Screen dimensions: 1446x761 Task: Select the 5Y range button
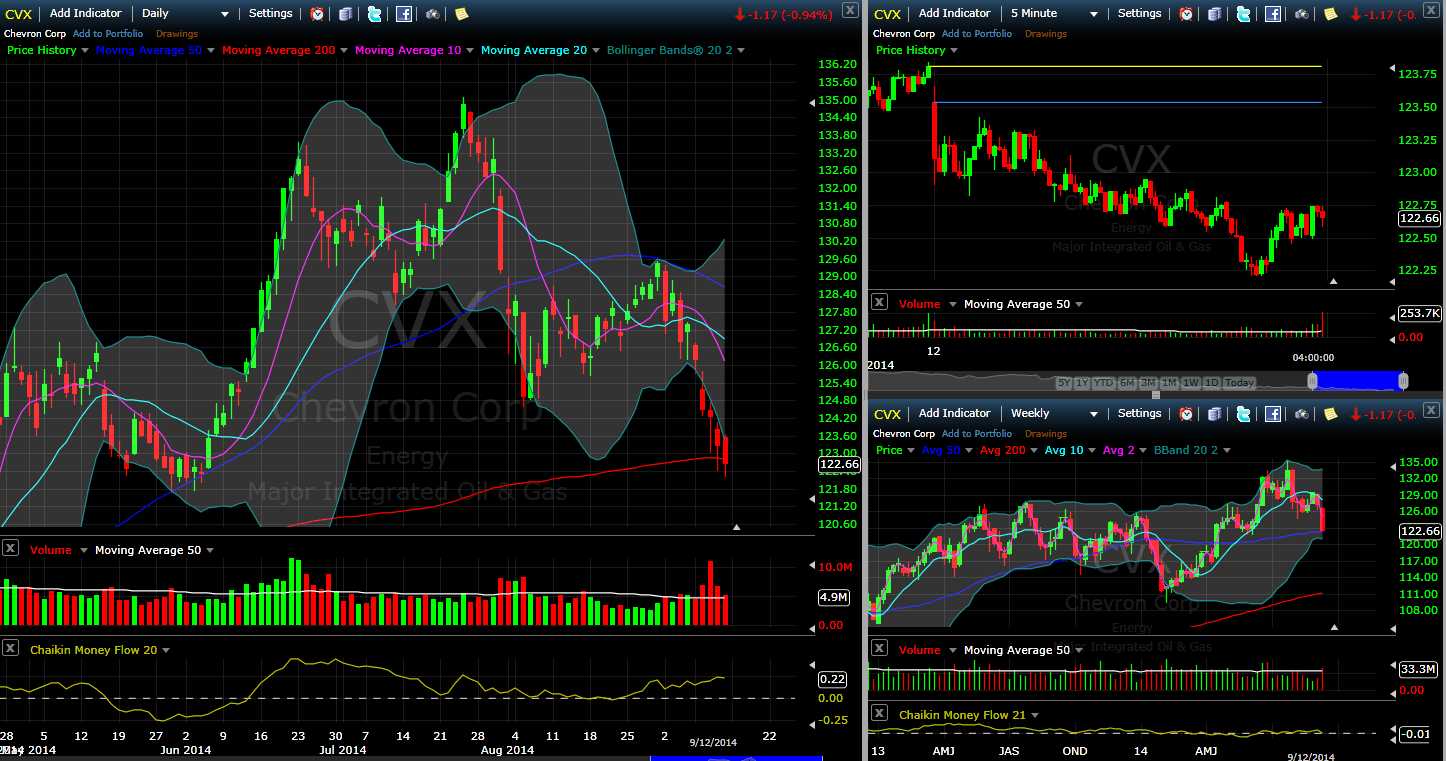click(1064, 383)
